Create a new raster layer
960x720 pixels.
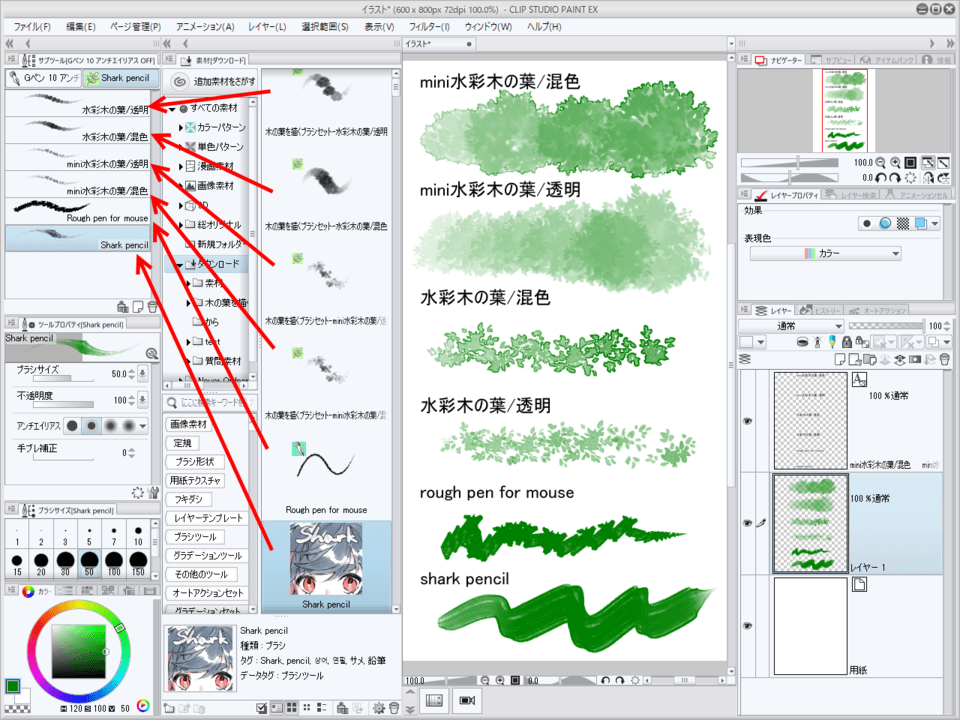pos(841,359)
